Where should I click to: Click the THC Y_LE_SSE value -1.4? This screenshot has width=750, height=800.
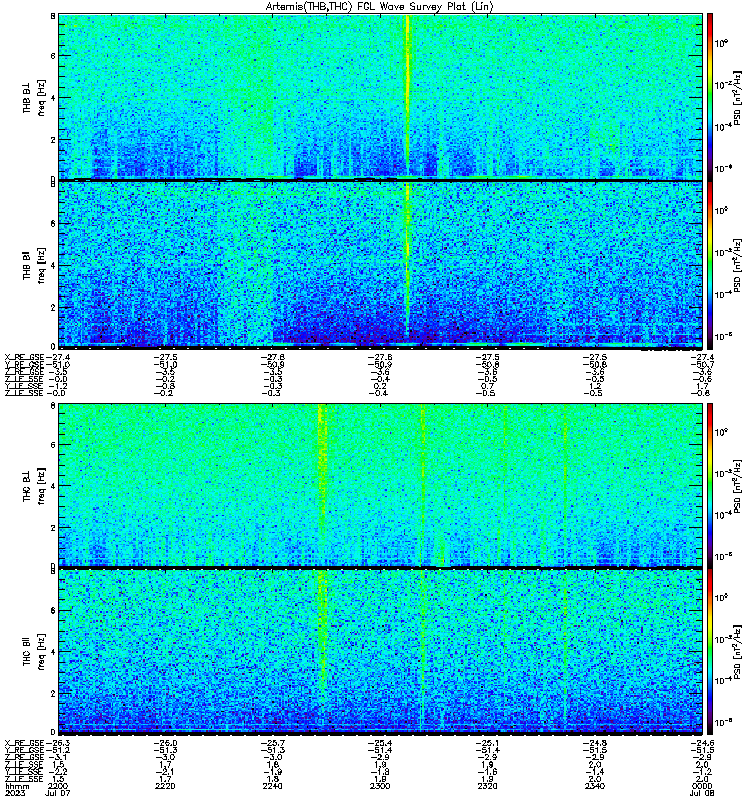(595, 772)
